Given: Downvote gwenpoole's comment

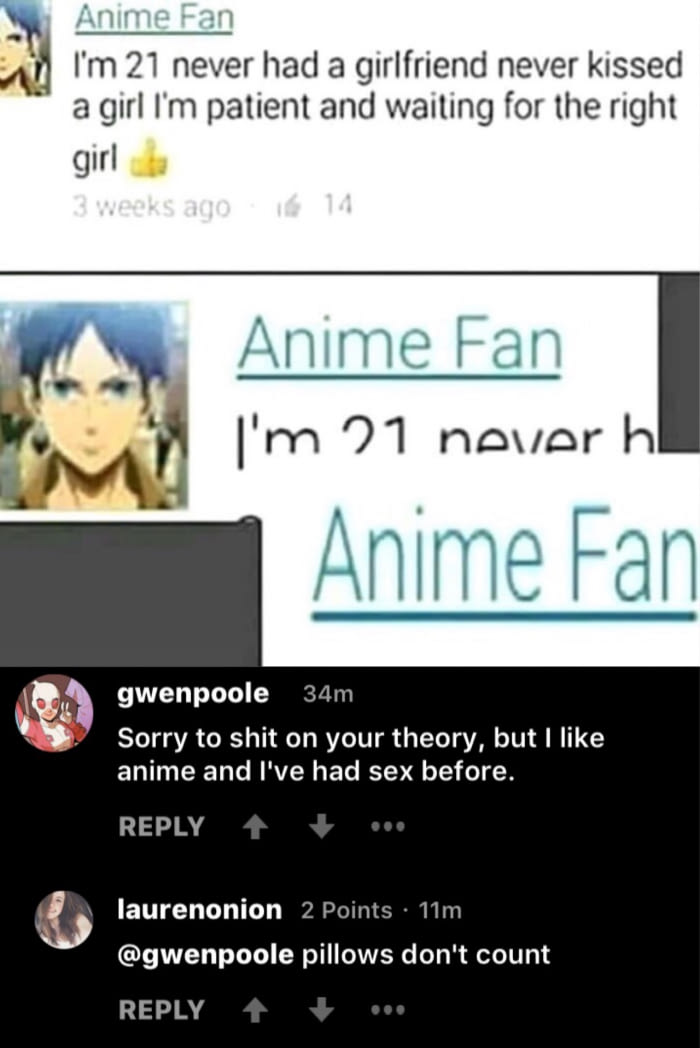Looking at the screenshot, I should 321,827.
